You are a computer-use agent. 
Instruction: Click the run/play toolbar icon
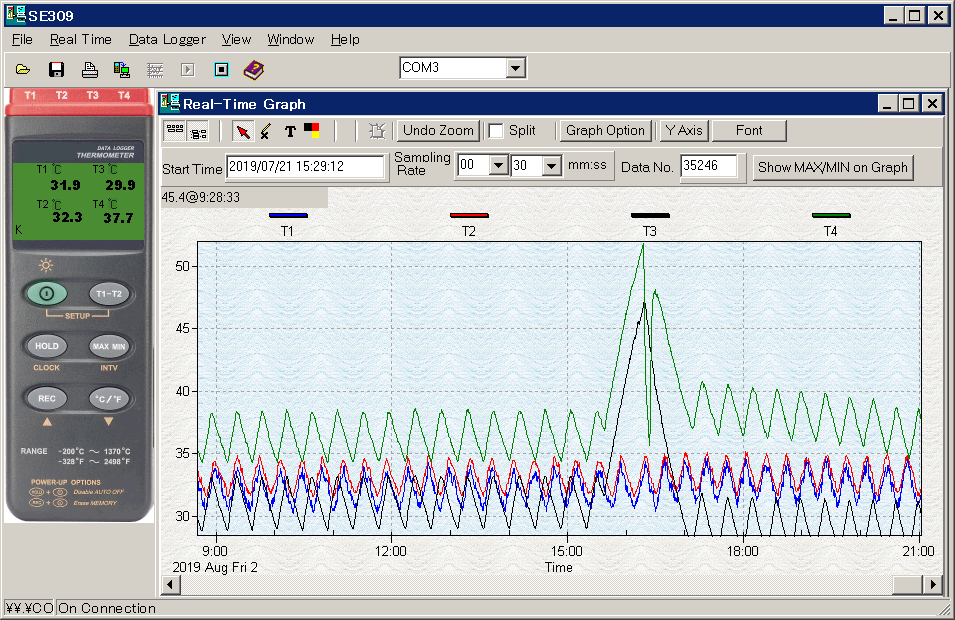click(188, 70)
